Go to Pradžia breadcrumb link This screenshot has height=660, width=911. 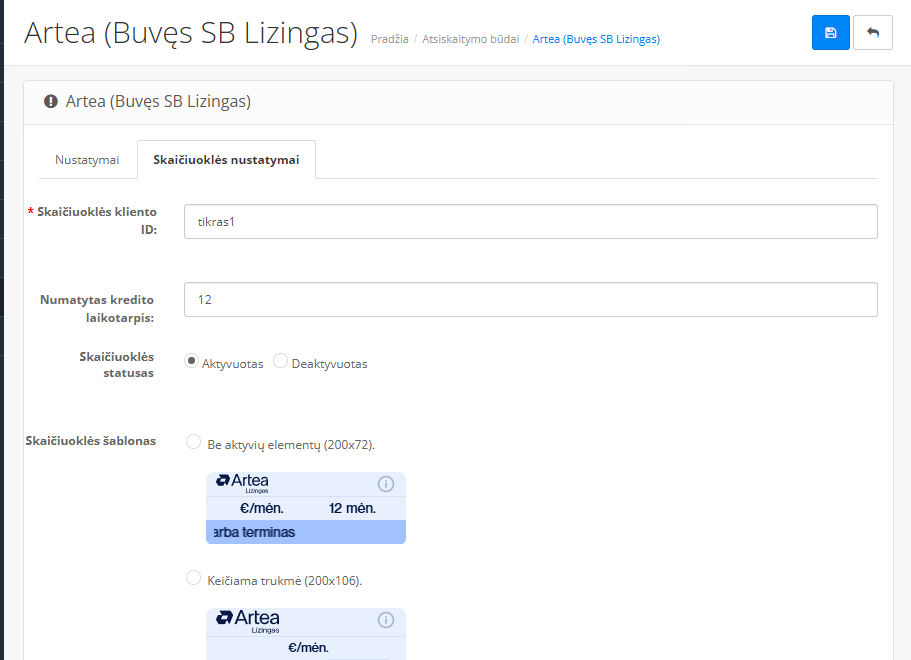click(389, 39)
